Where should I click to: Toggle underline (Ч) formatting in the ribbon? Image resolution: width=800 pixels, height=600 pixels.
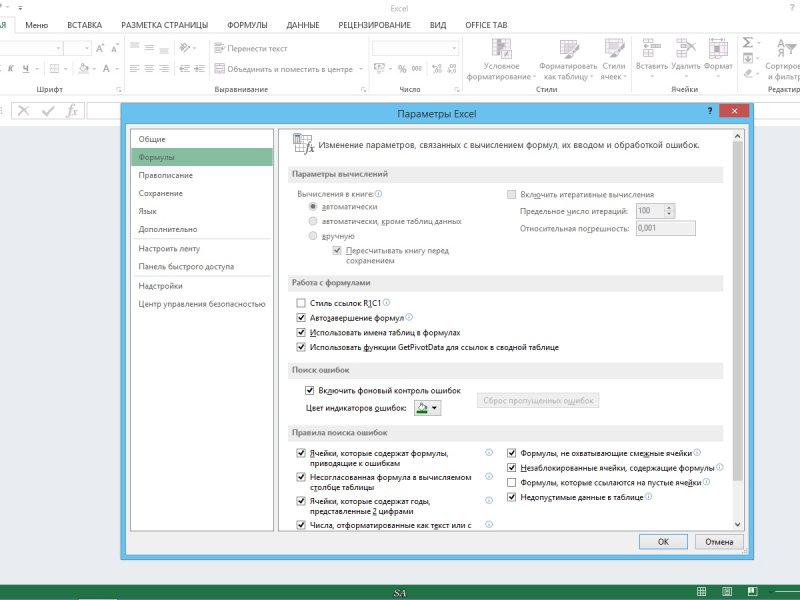point(26,68)
